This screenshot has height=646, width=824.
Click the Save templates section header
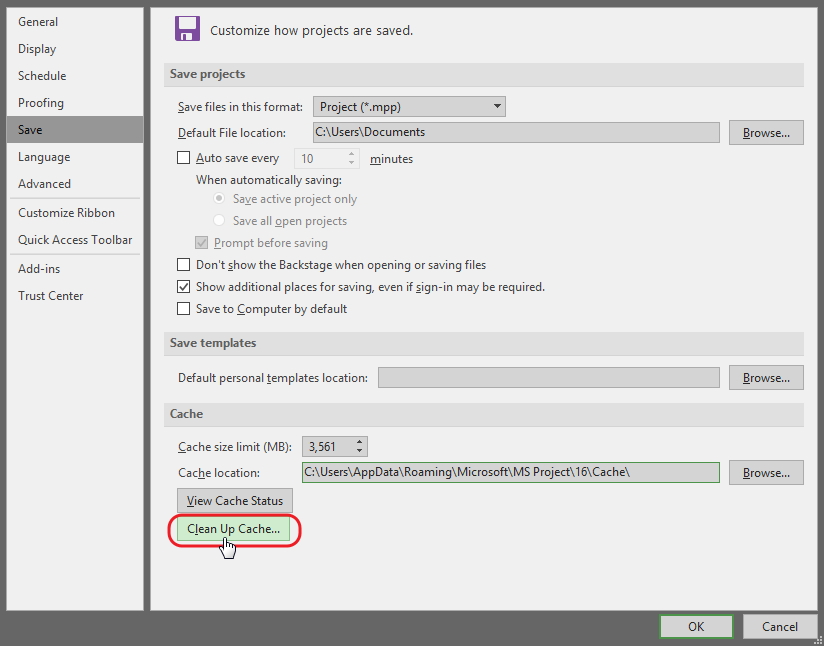[483, 343]
